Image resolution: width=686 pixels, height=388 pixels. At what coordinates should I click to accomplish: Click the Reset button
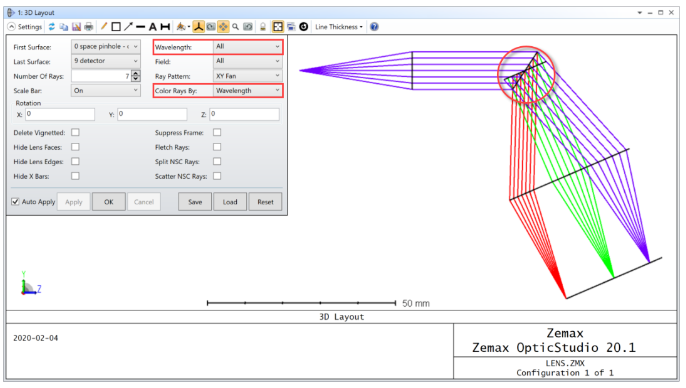(265, 202)
